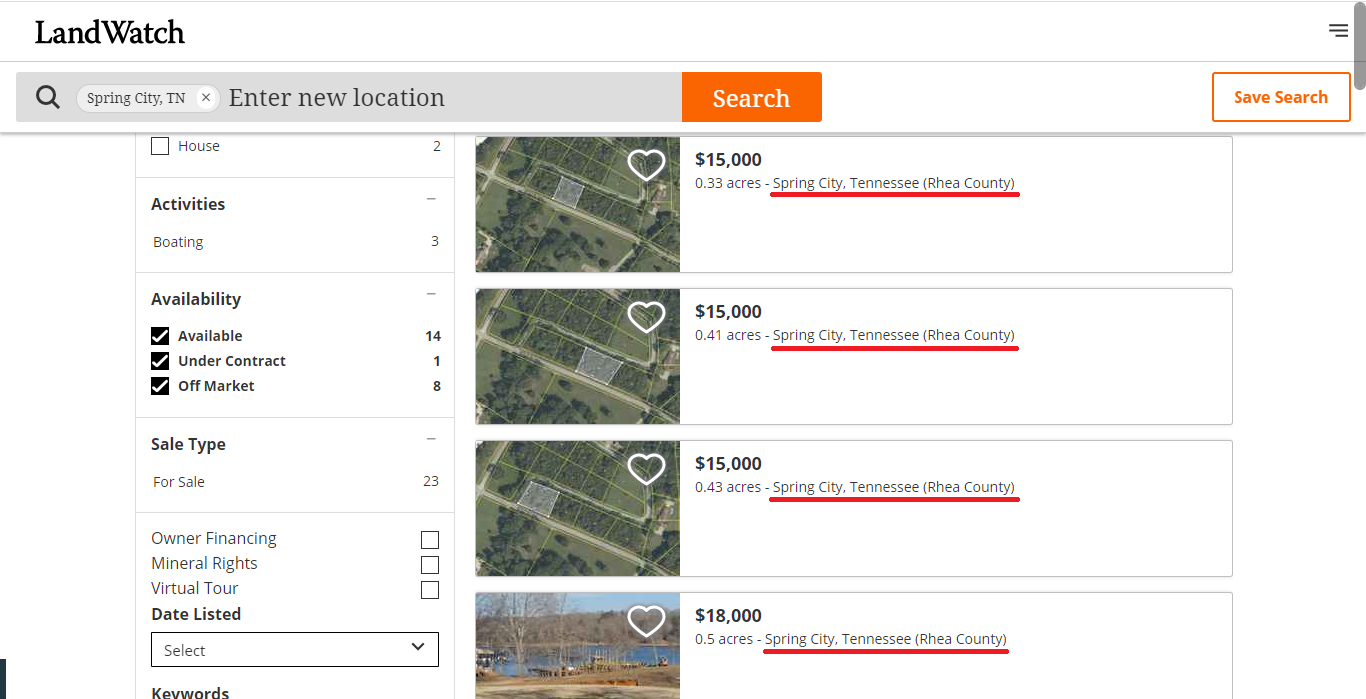
Task: Favorite the $18,000 0.5-acre listing via heart icon
Action: [646, 620]
